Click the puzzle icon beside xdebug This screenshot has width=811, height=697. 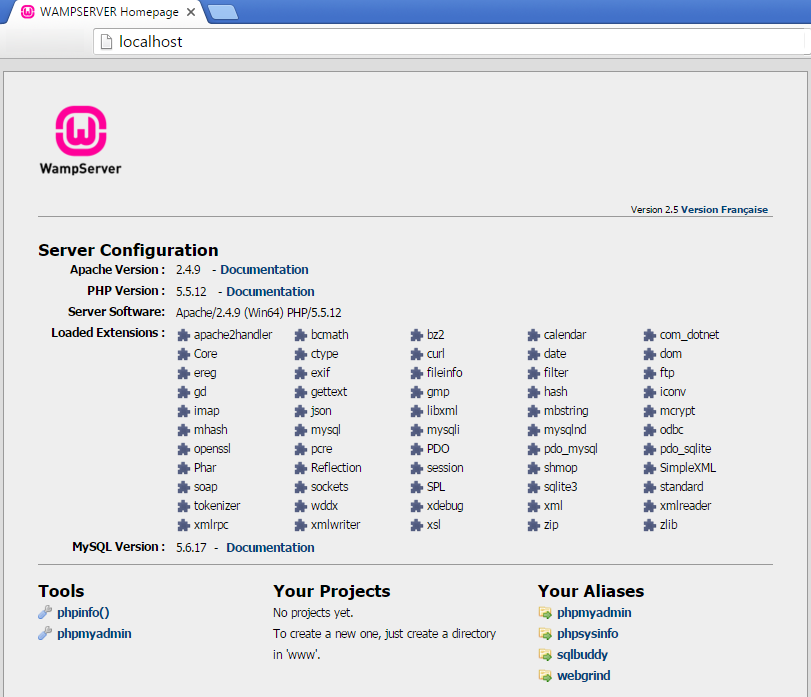(x=417, y=506)
